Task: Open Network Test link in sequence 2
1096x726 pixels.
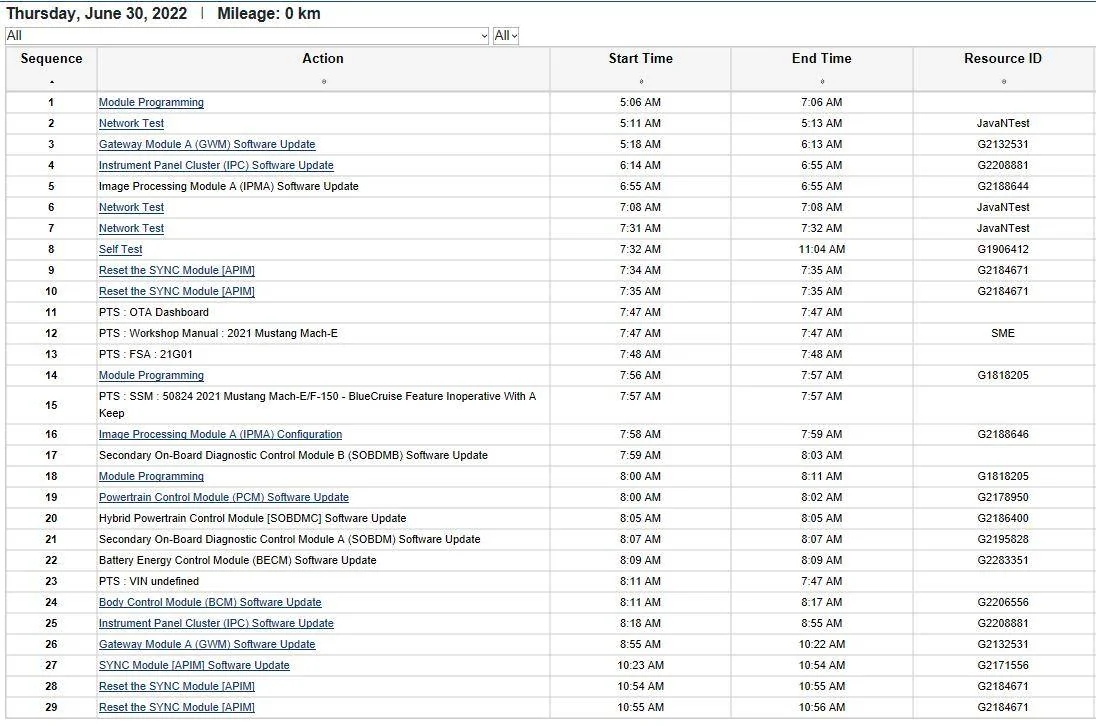Action: 131,123
